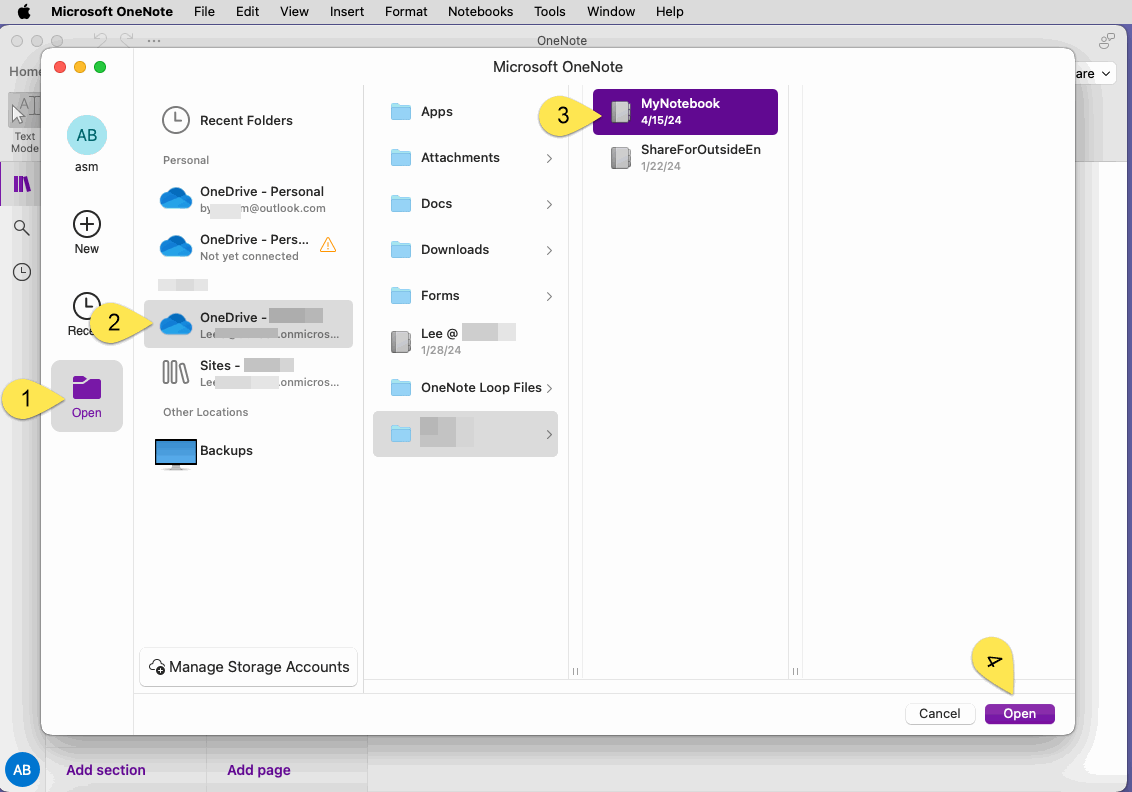Click the recent clock icon in OneNote sidebar

(22, 272)
